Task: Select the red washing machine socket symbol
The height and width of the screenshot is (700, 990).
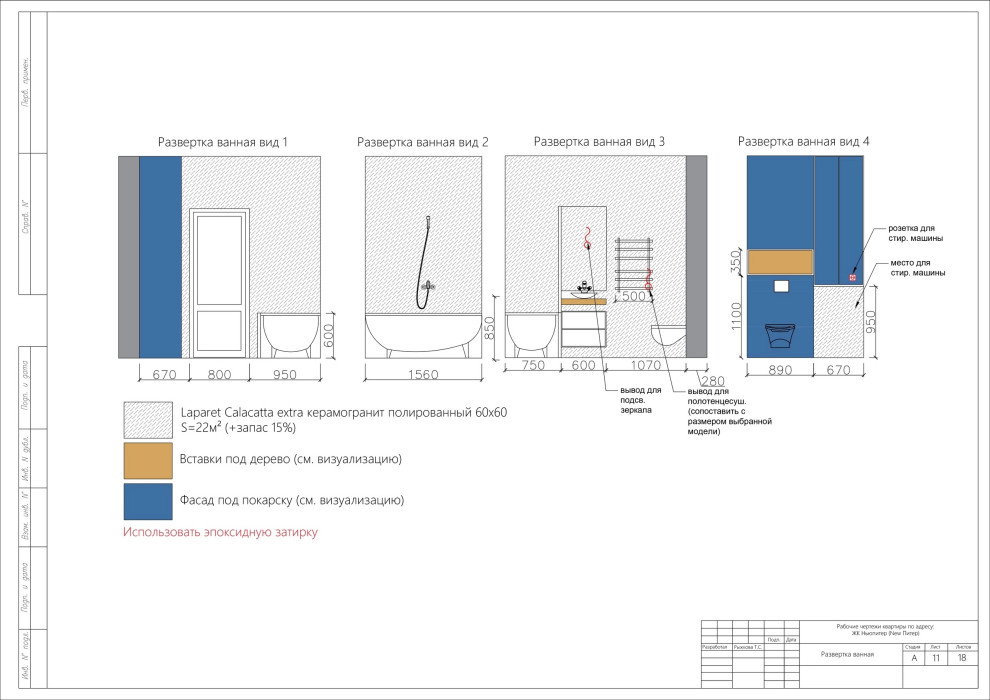Action: 853,277
